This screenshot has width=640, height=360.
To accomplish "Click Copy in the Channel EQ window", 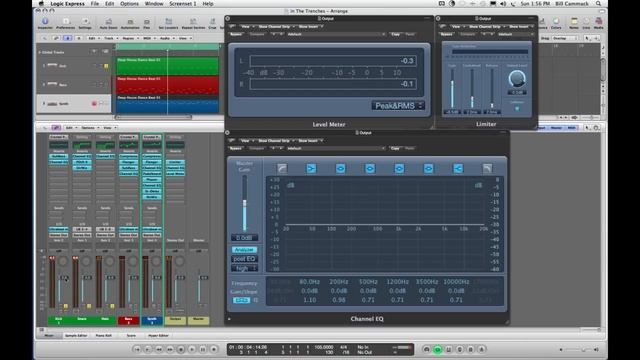I will pyautogui.click(x=396, y=148).
